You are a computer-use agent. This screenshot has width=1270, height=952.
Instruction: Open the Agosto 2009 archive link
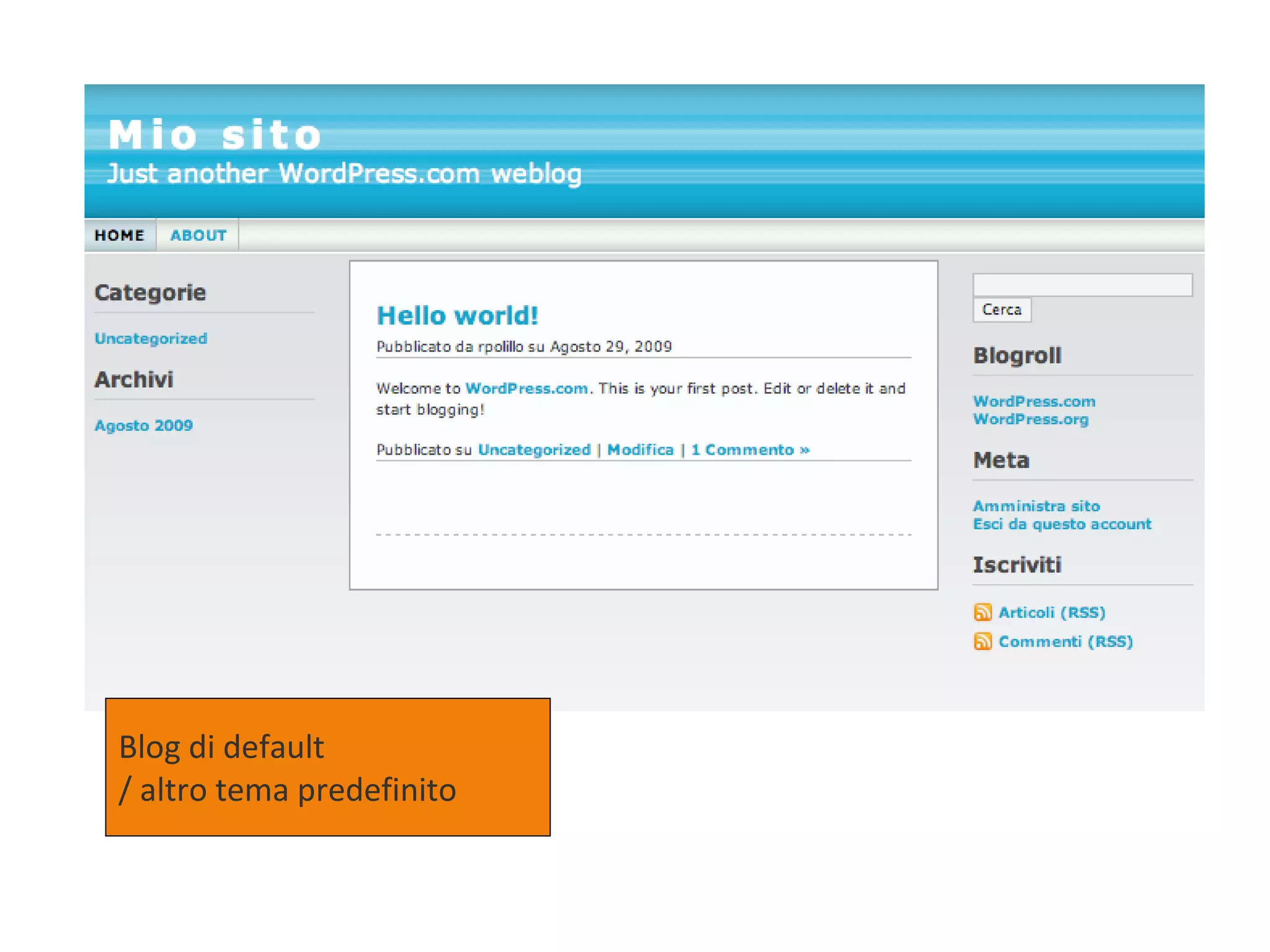pyautogui.click(x=143, y=425)
